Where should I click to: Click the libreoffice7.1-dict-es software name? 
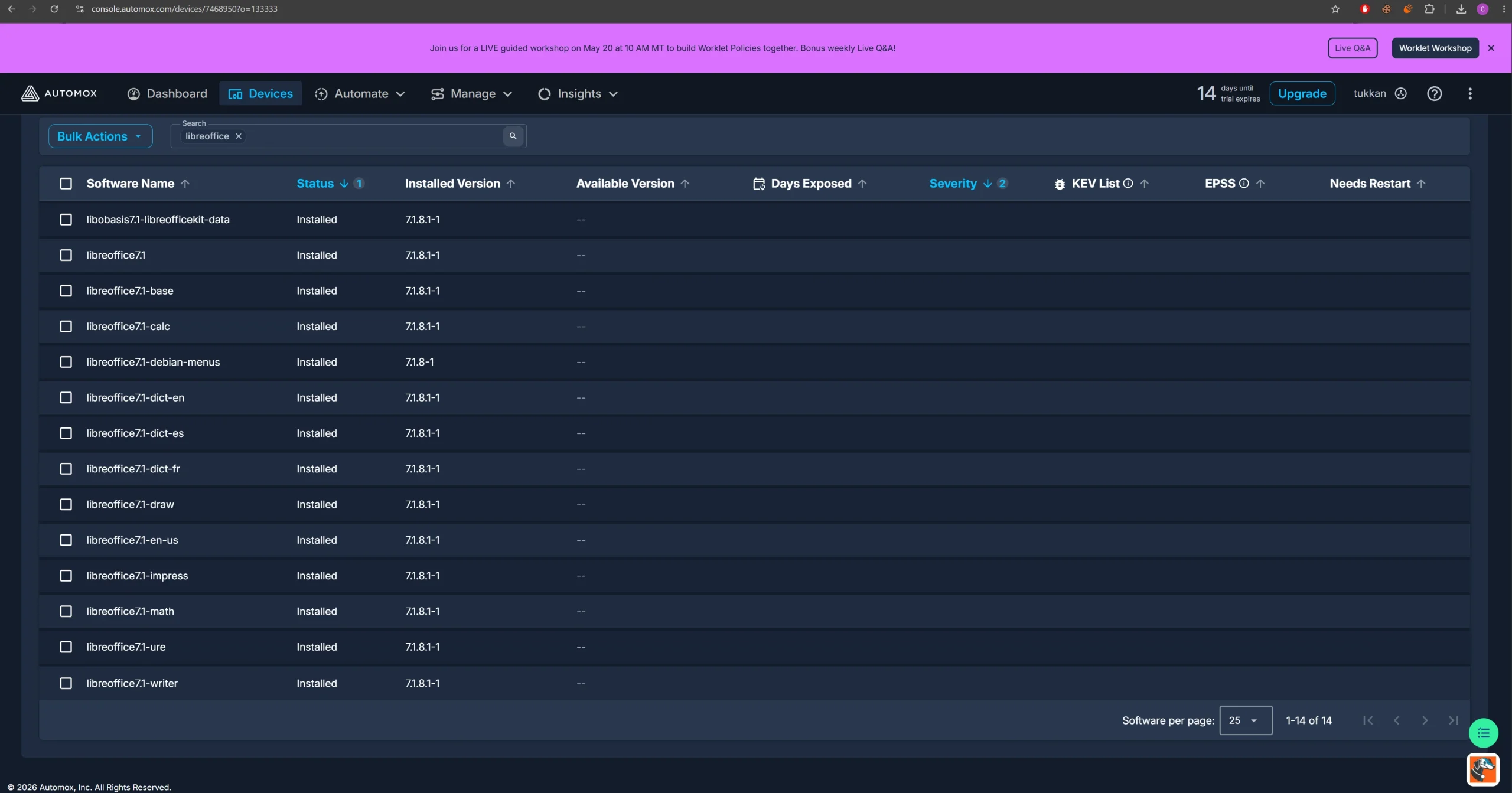[x=135, y=433]
